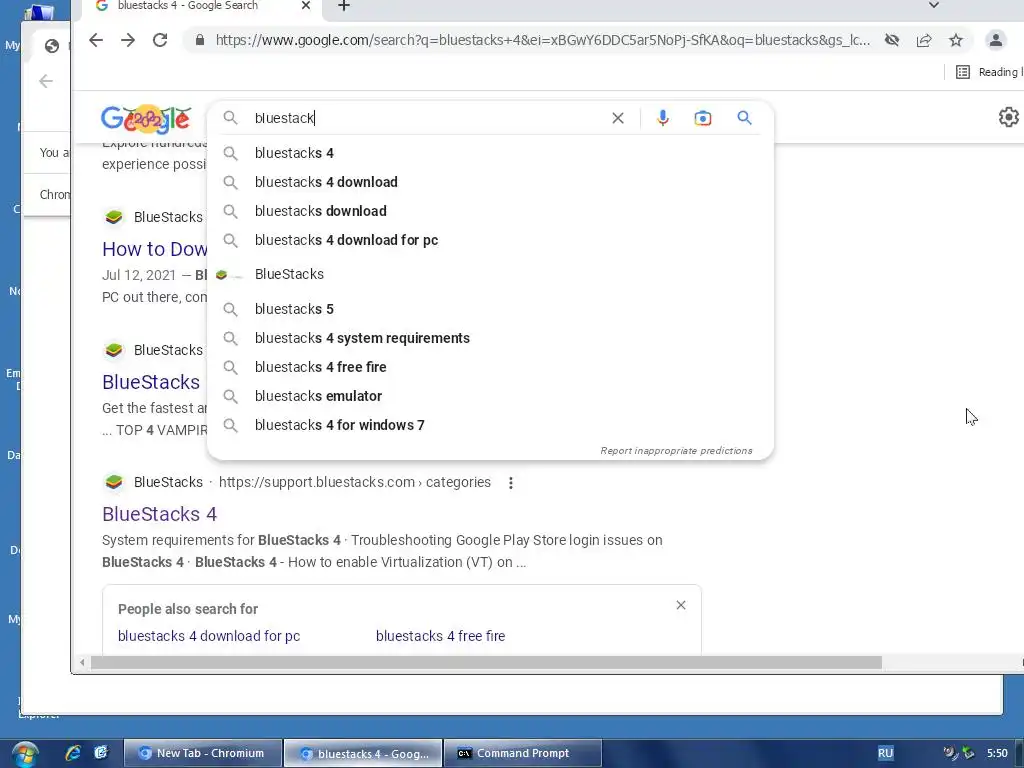Image resolution: width=1024 pixels, height=768 pixels.
Task: View site information via the padlock icon
Action: [200, 40]
